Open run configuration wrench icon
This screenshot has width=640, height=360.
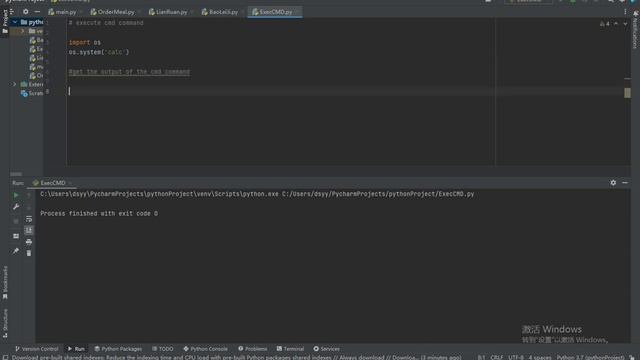tap(16, 207)
